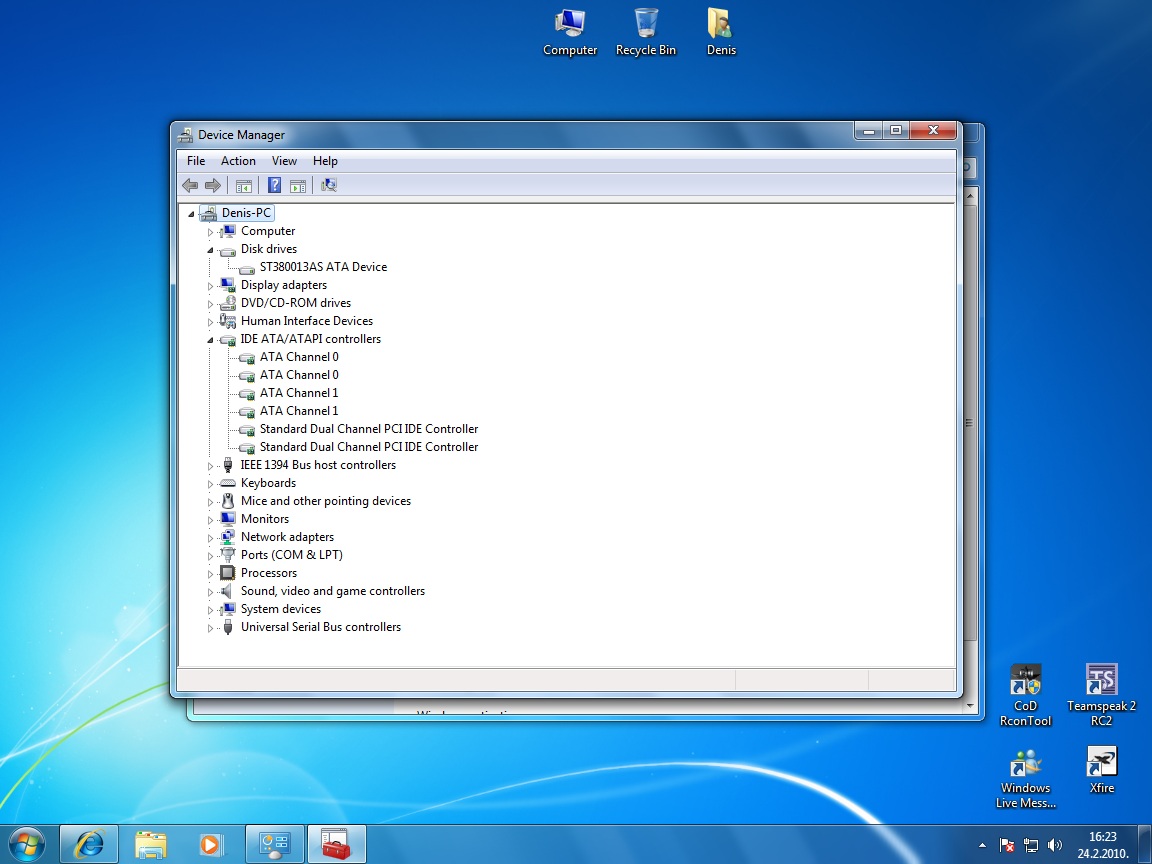Click the Show/Hide Action Pane toolbar icon
This screenshot has width=1152, height=864.
[297, 185]
